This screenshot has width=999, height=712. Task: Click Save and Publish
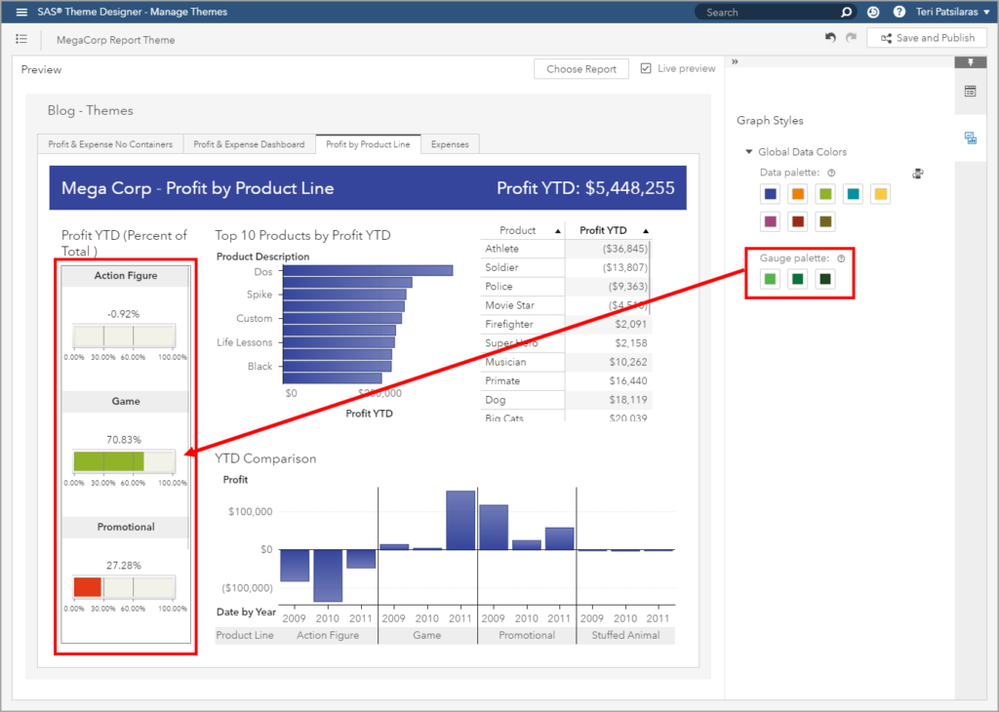(x=927, y=38)
